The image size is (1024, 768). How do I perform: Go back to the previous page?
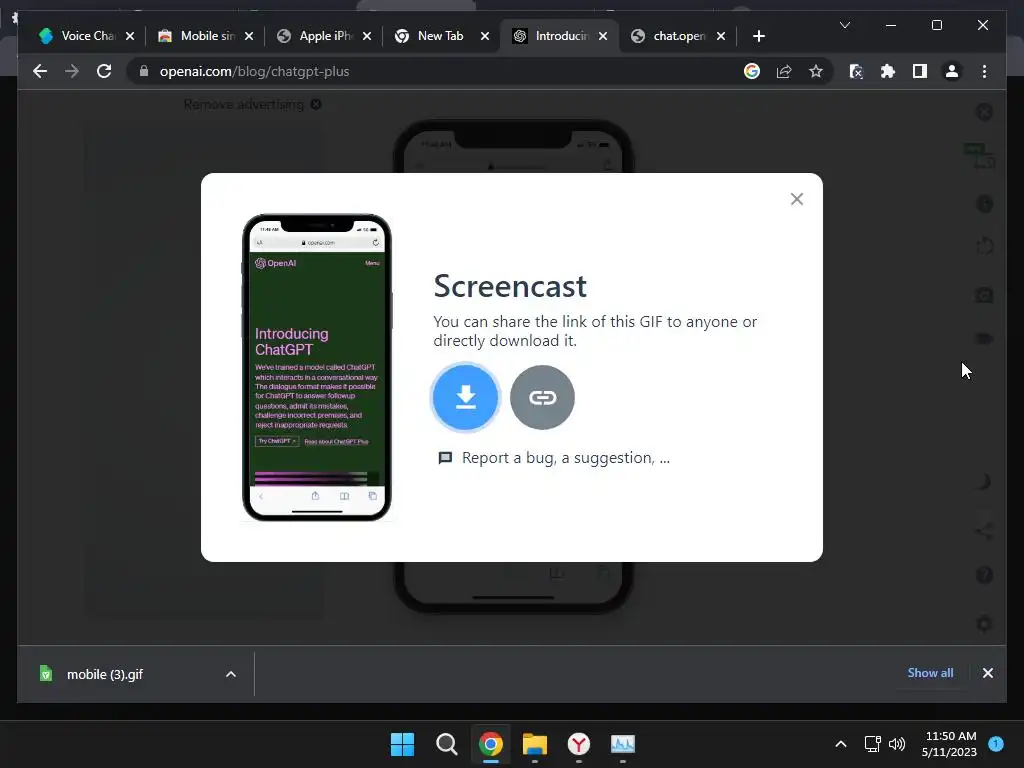[x=40, y=71]
